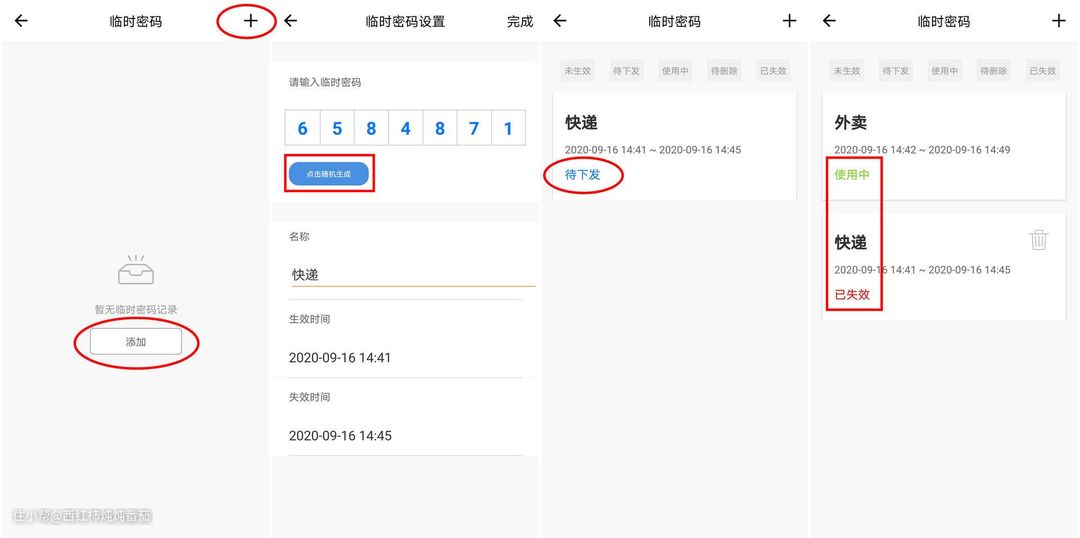Open the 失效时间 picker showing 14:45

[x=405, y=435]
